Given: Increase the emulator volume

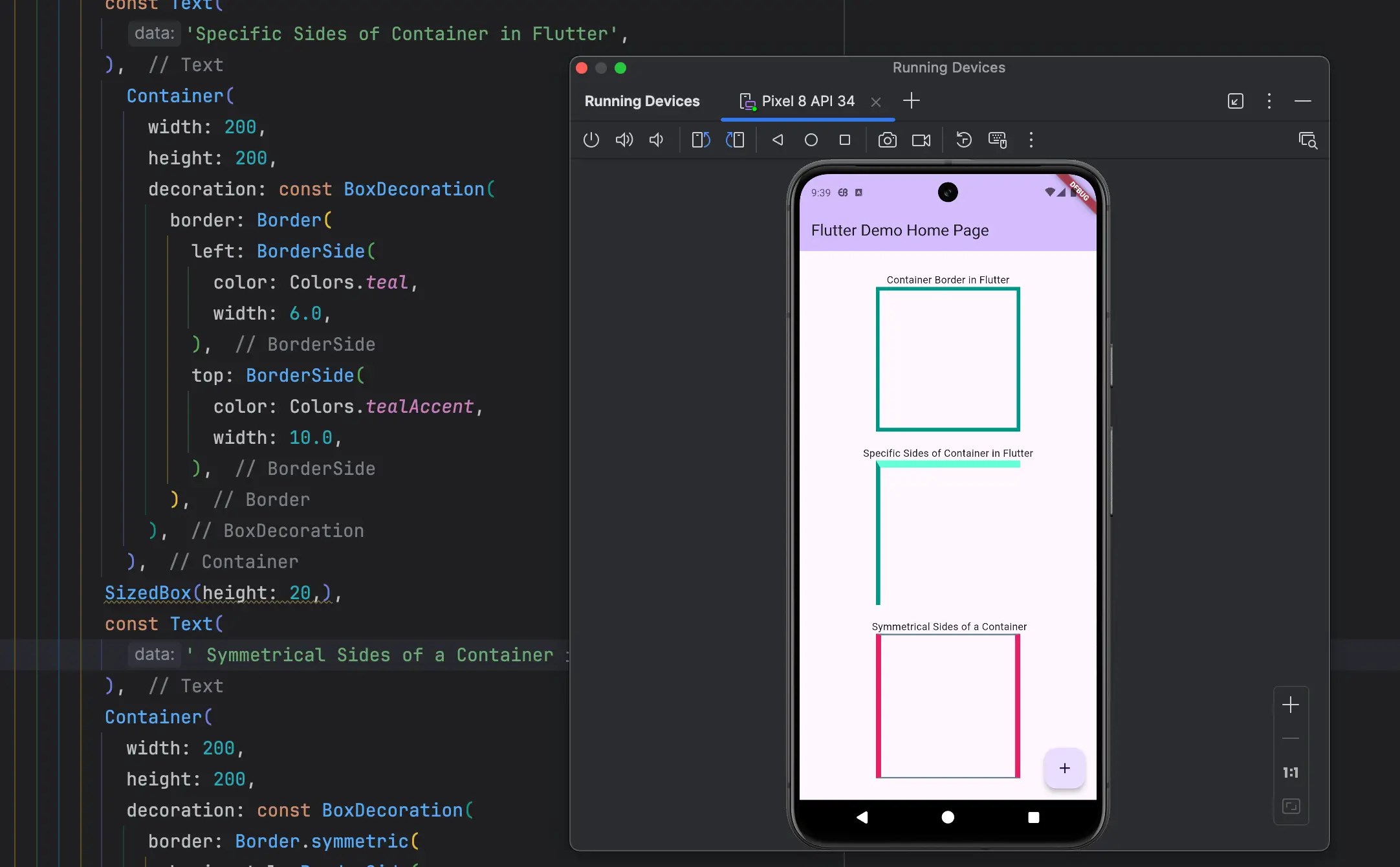Looking at the screenshot, I should point(624,140).
